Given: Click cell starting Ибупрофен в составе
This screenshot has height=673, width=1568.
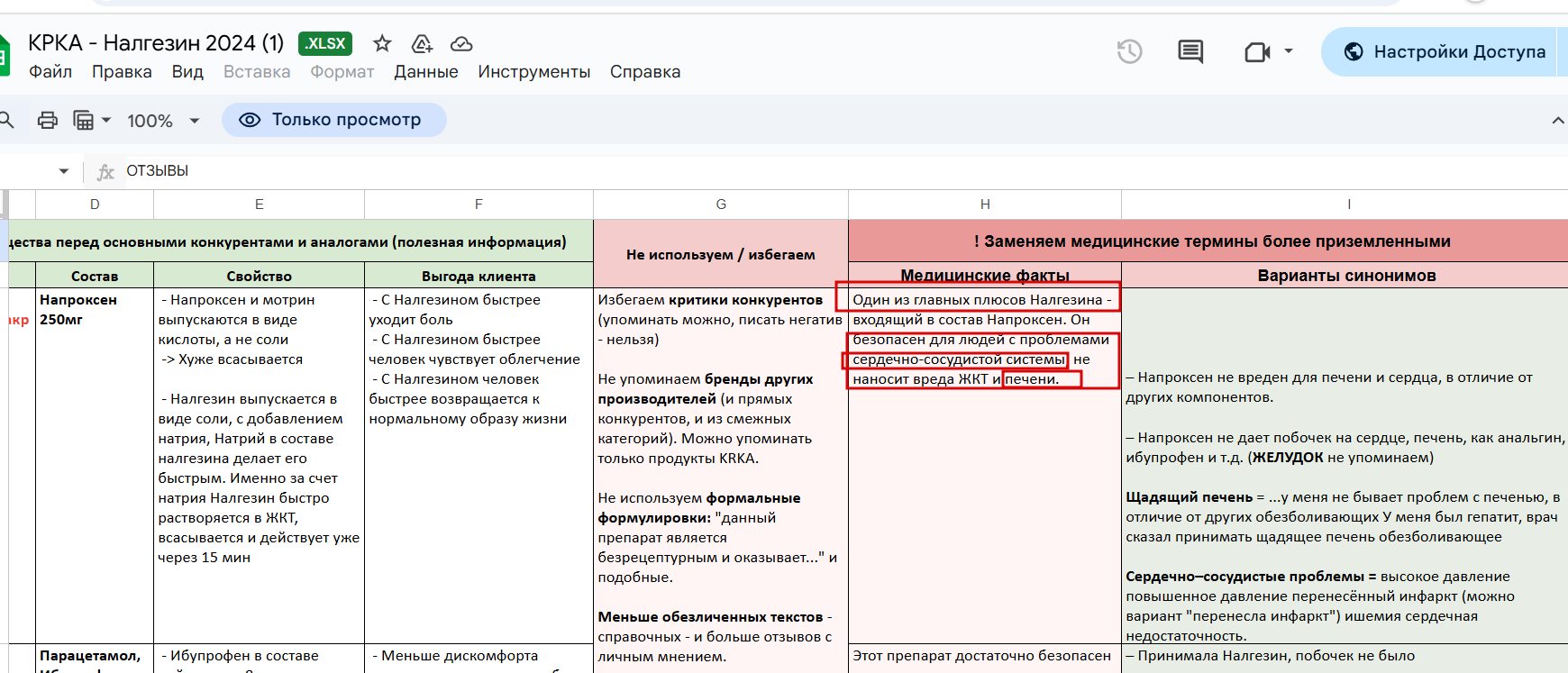Looking at the screenshot, I should [260, 659].
